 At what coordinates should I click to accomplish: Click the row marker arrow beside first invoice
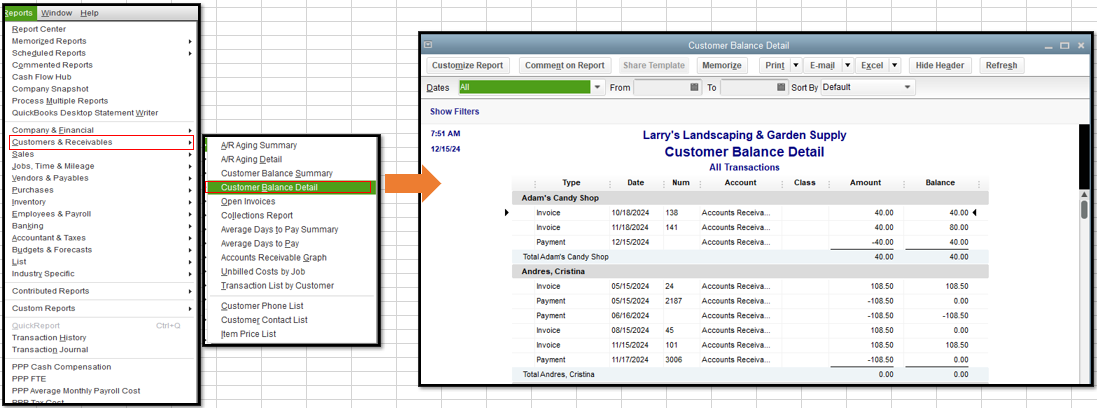507,213
